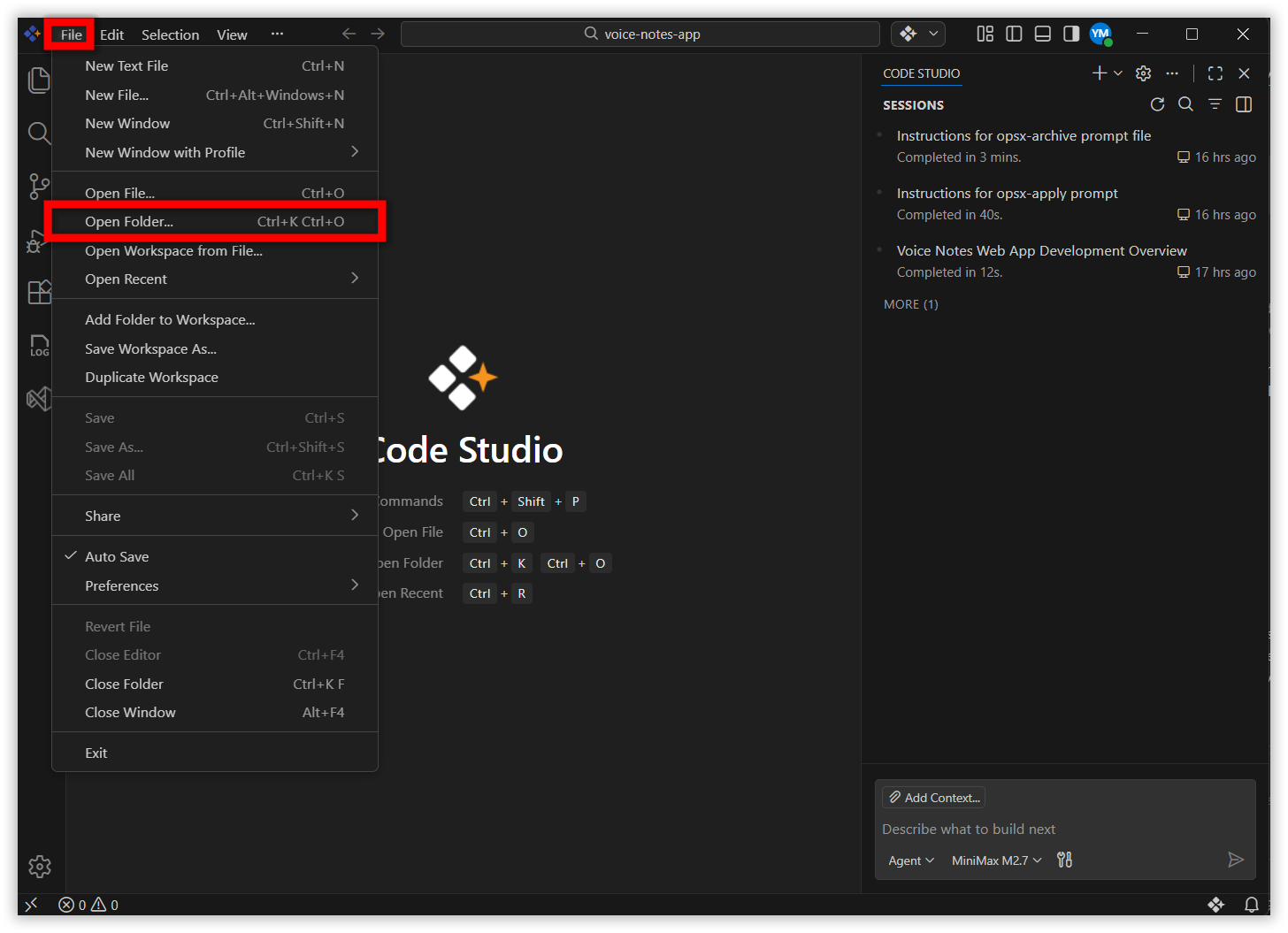
Task: Search sessions with the magnifier icon
Action: (1186, 104)
